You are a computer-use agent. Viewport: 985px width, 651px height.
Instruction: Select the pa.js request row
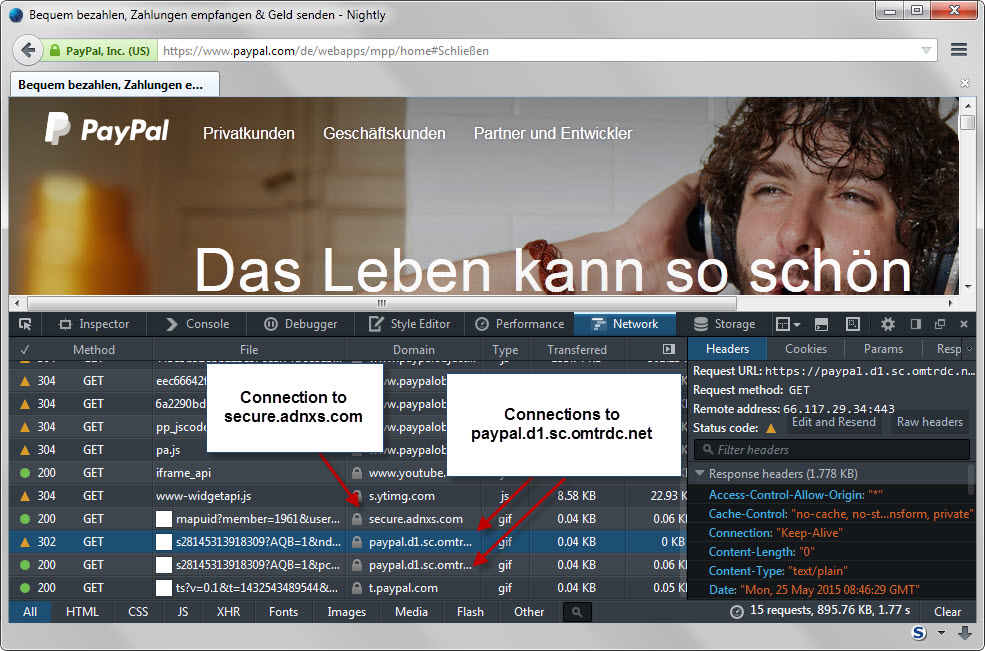pos(348,450)
